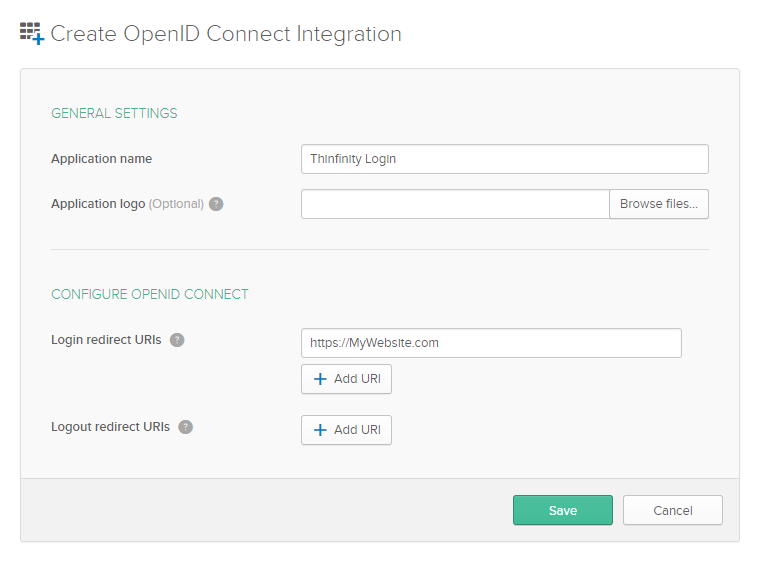Click the Application logo label

tap(127, 204)
